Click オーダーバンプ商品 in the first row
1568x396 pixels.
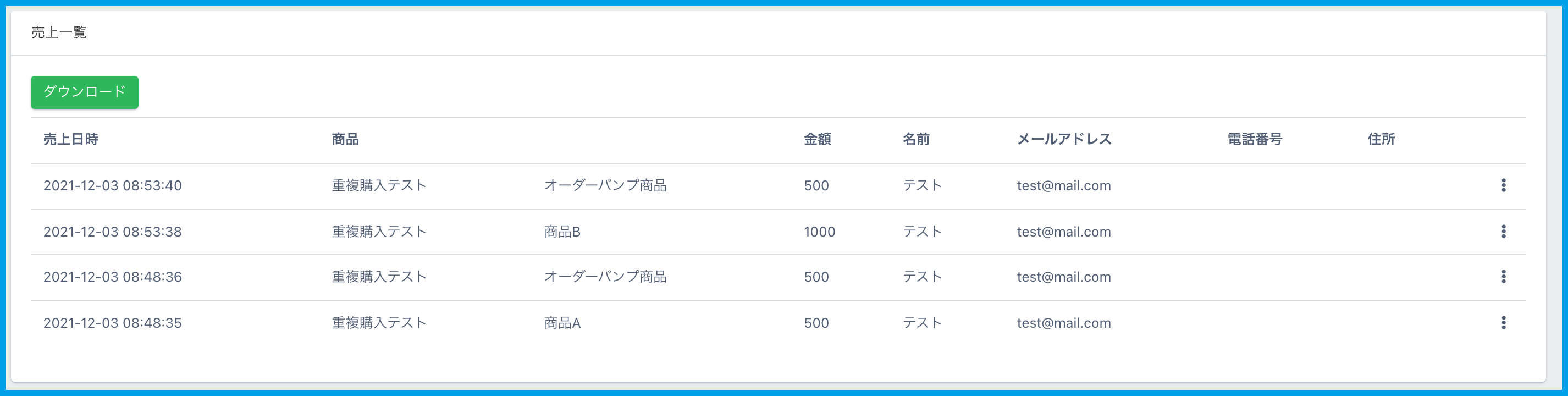[x=605, y=186]
